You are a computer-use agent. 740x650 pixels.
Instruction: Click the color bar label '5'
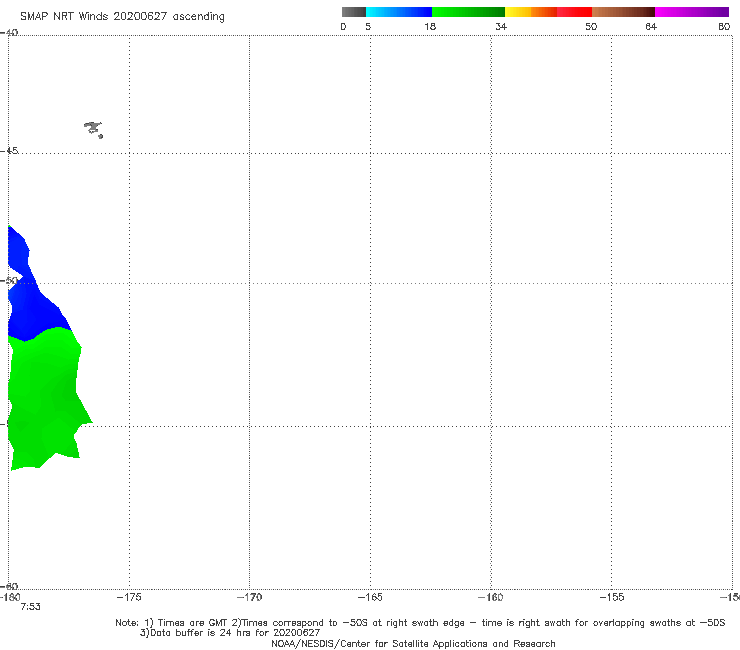pyautogui.click(x=368, y=27)
